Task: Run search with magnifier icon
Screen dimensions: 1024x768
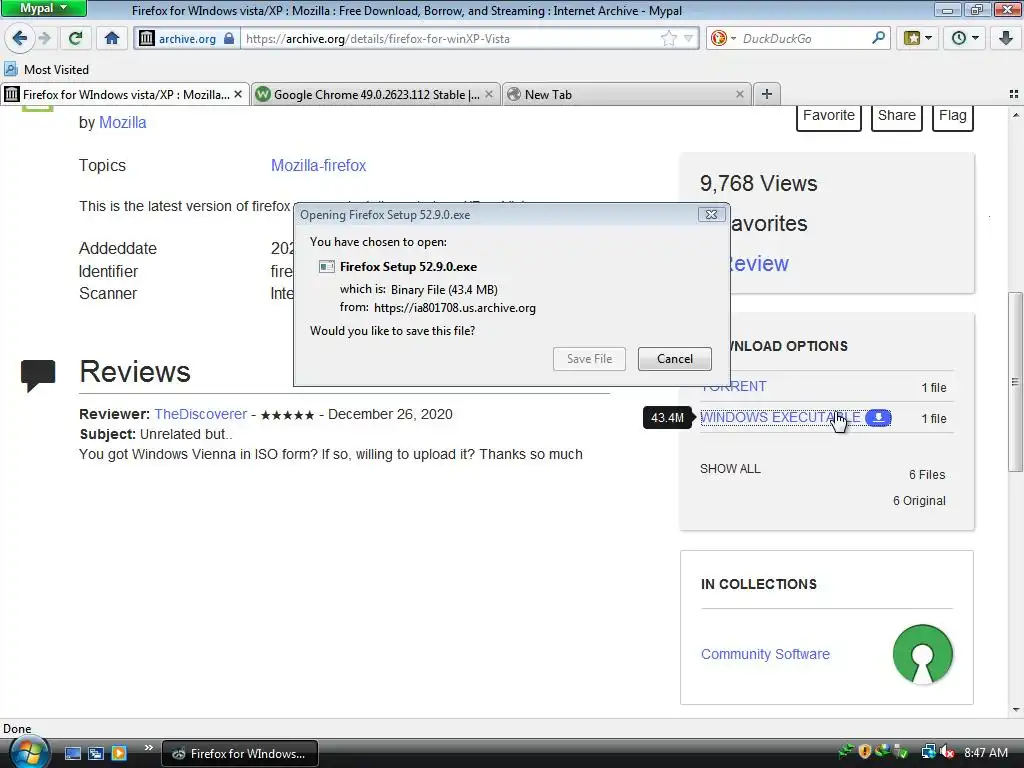Action: tap(879, 39)
